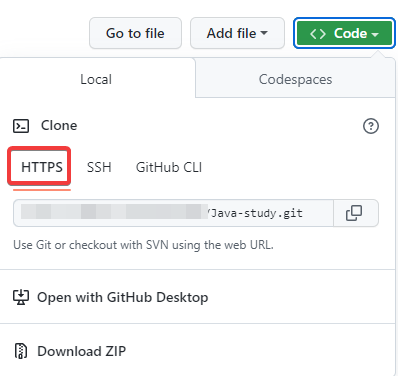Click the GitHub Desktop download icon
This screenshot has width=398, height=376.
pyautogui.click(x=21, y=297)
